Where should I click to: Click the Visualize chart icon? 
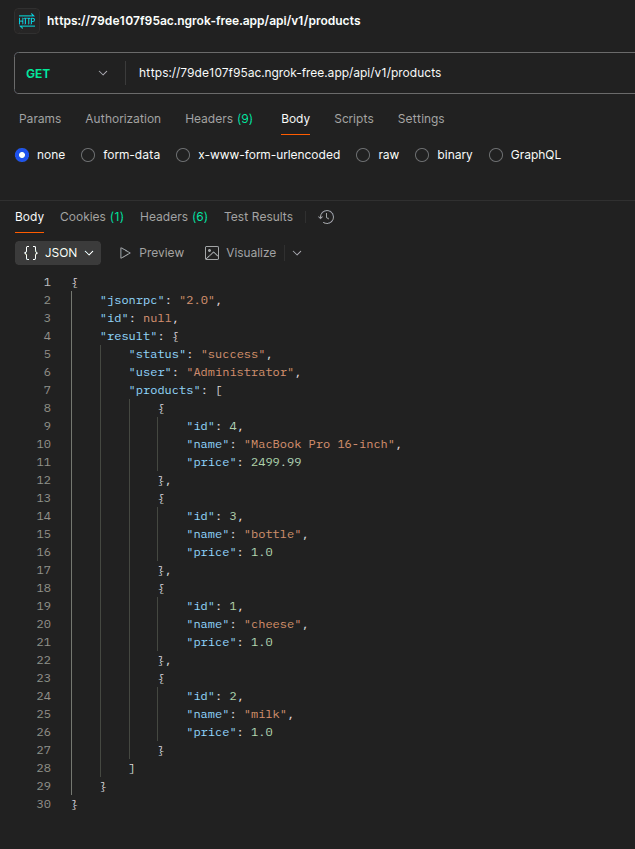pos(212,253)
